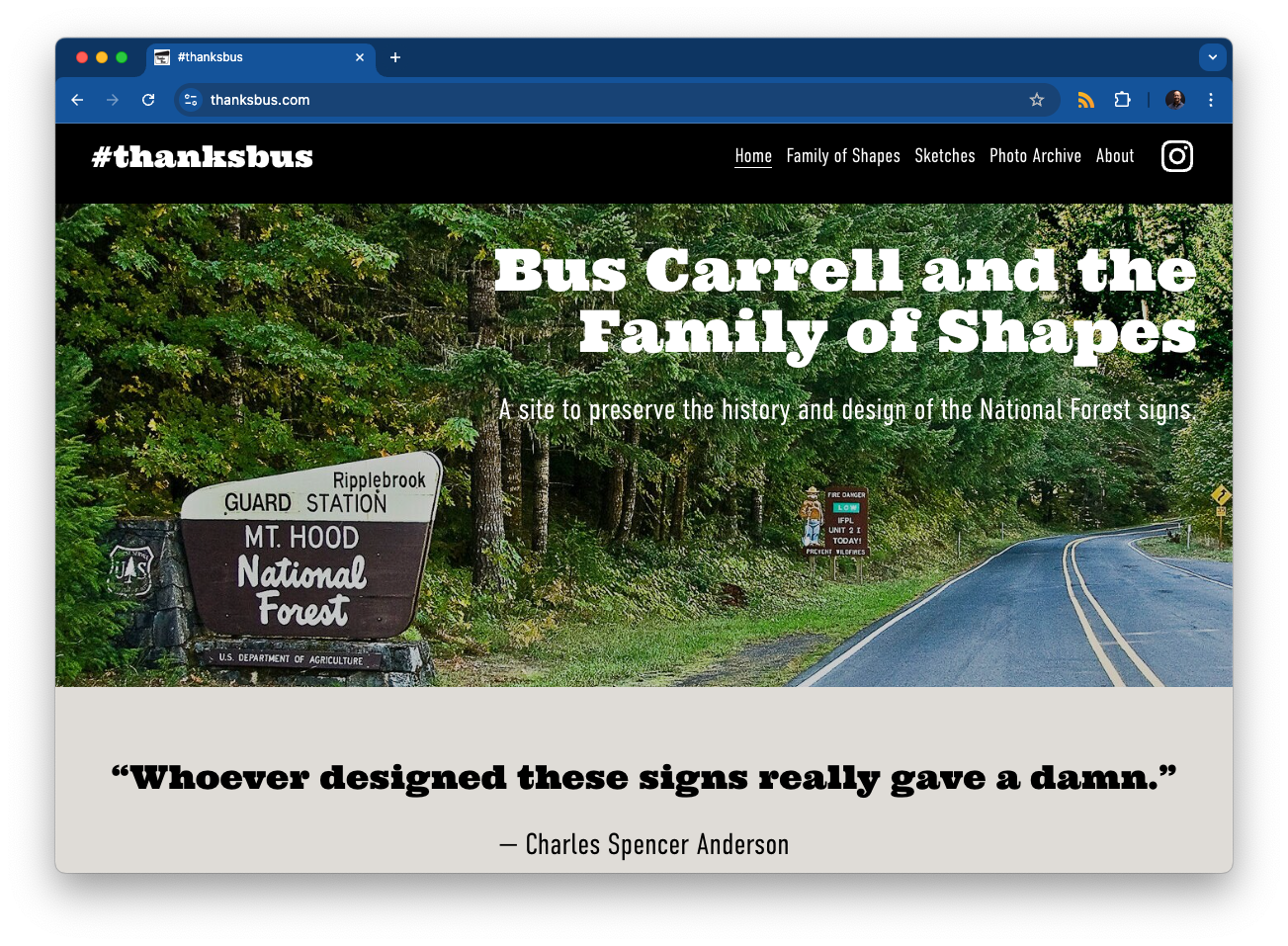Go to the Sketches page
Viewport: 1288px width, 946px height.
[x=944, y=156]
